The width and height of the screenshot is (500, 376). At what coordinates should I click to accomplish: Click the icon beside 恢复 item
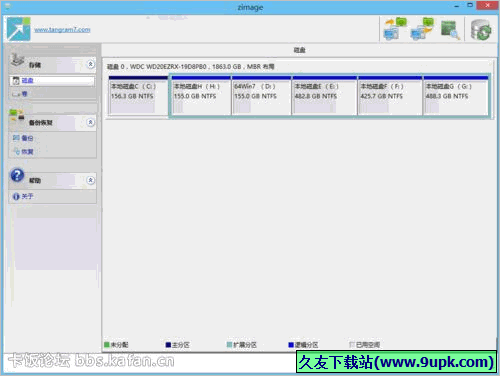pos(16,152)
